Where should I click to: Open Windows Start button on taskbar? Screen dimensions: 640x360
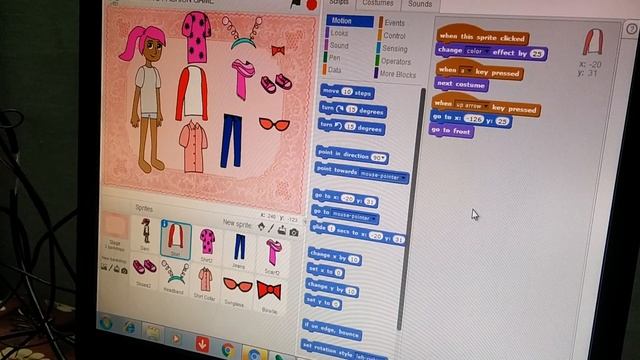coord(107,323)
